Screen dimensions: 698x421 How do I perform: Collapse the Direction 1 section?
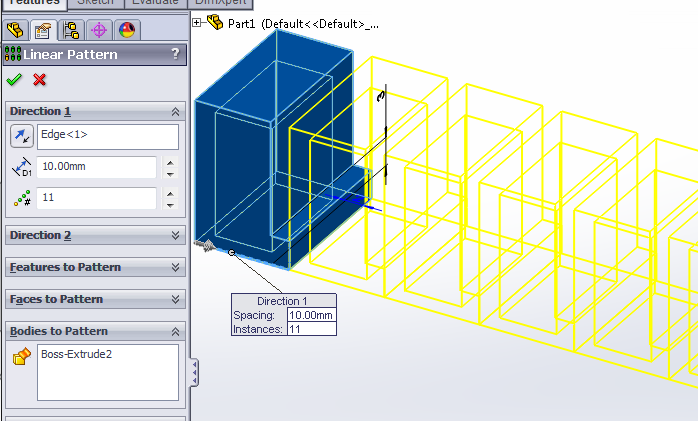tap(175, 112)
